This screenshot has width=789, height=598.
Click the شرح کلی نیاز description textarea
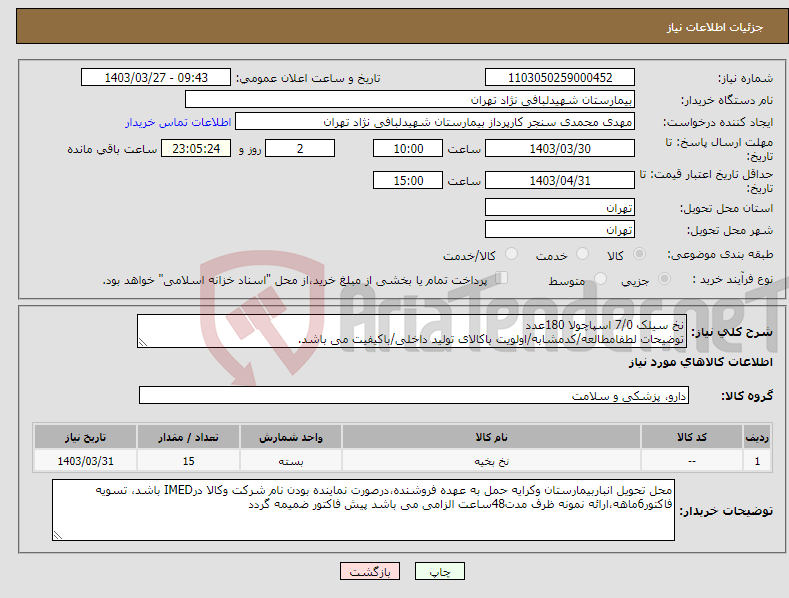pyautogui.click(x=411, y=331)
